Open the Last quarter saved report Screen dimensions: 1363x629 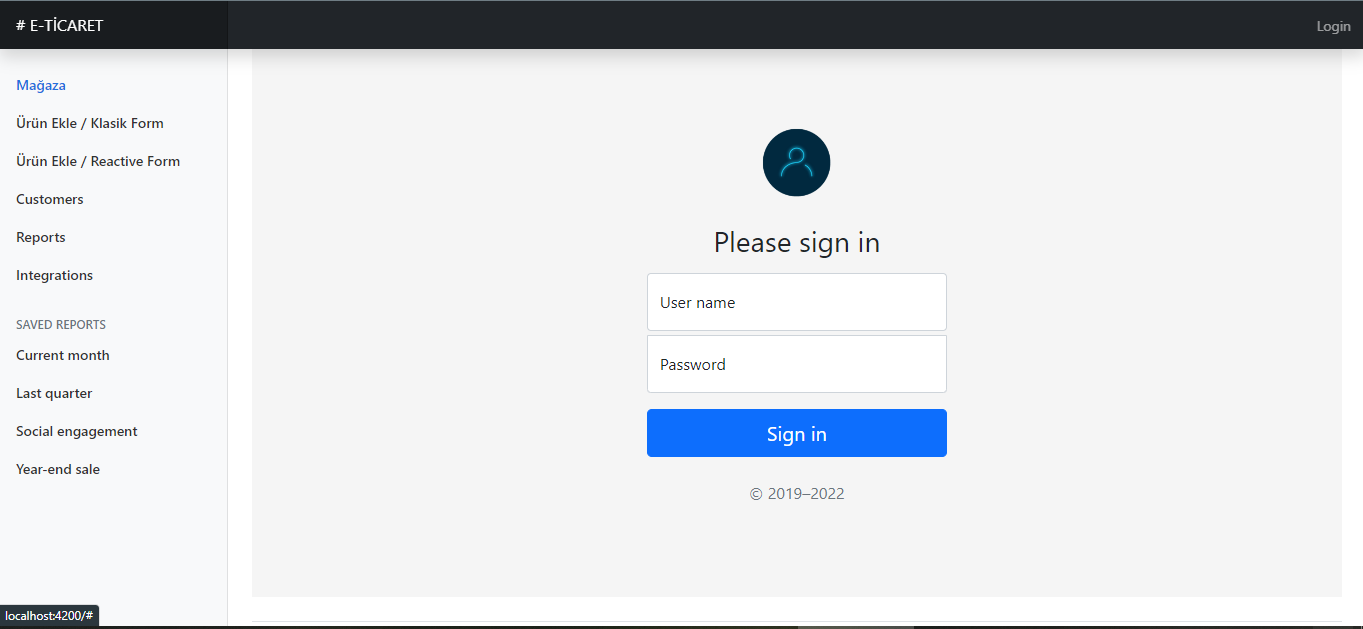(x=54, y=393)
